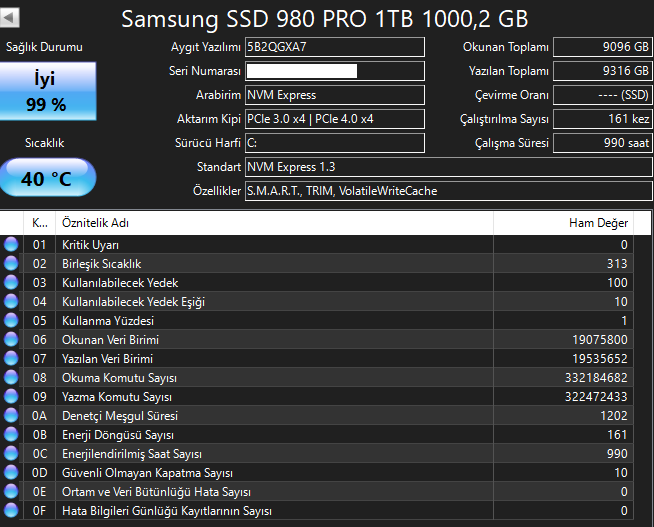Click the PCIe 3.0 x4 transfer mode field
654x527 pixels.
pyautogui.click(x=335, y=119)
